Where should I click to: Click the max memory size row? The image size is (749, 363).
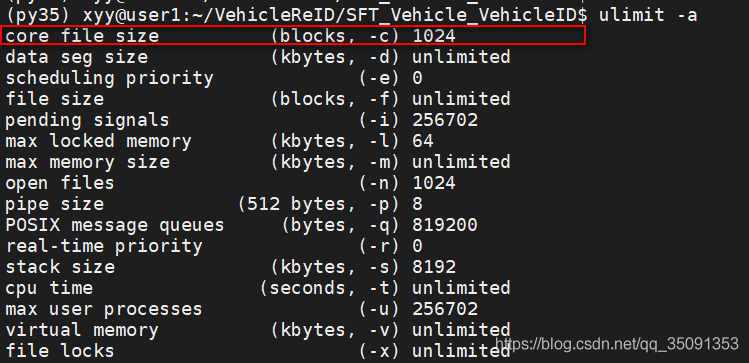(258, 162)
